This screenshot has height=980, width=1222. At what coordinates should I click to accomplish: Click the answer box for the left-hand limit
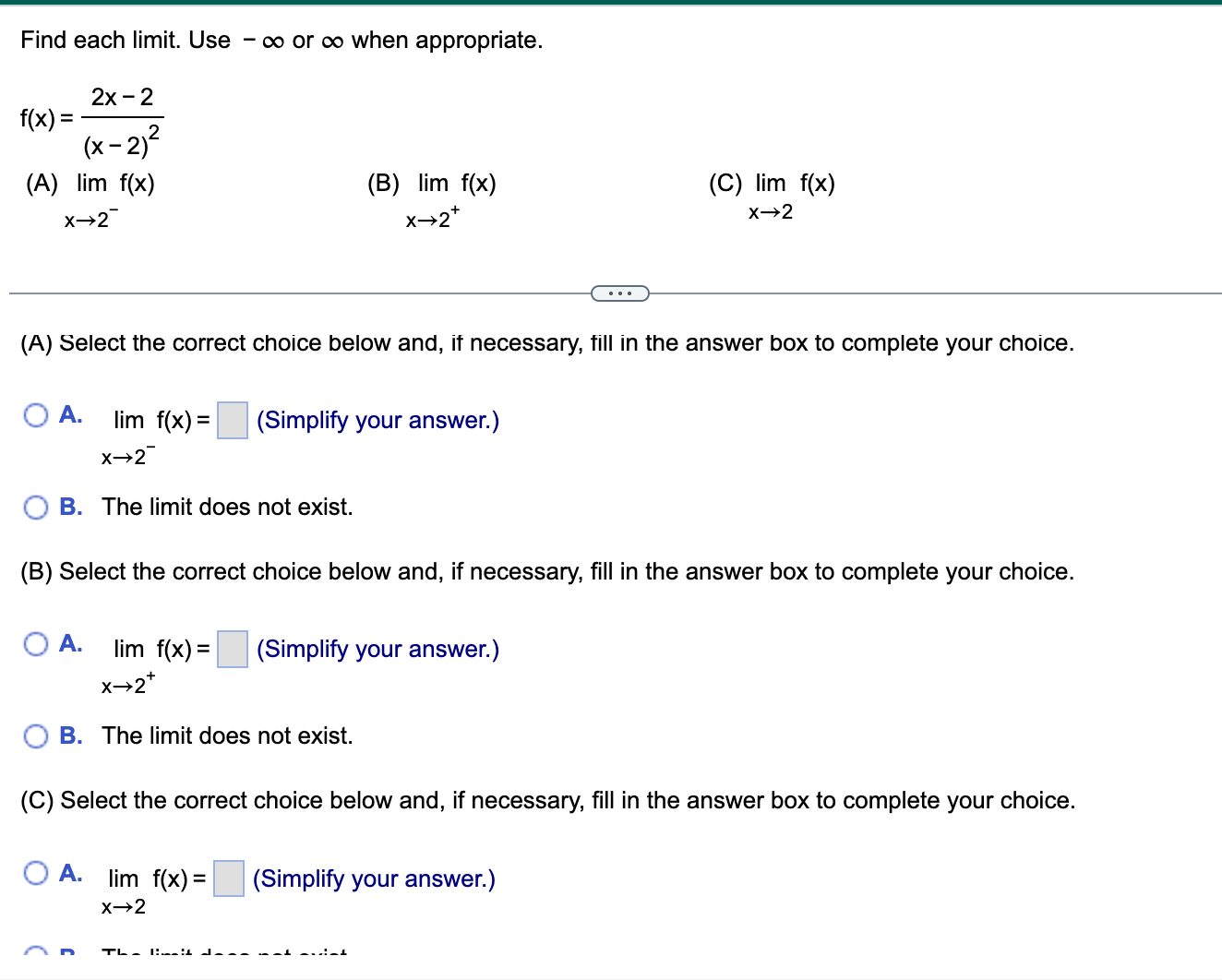point(231,421)
